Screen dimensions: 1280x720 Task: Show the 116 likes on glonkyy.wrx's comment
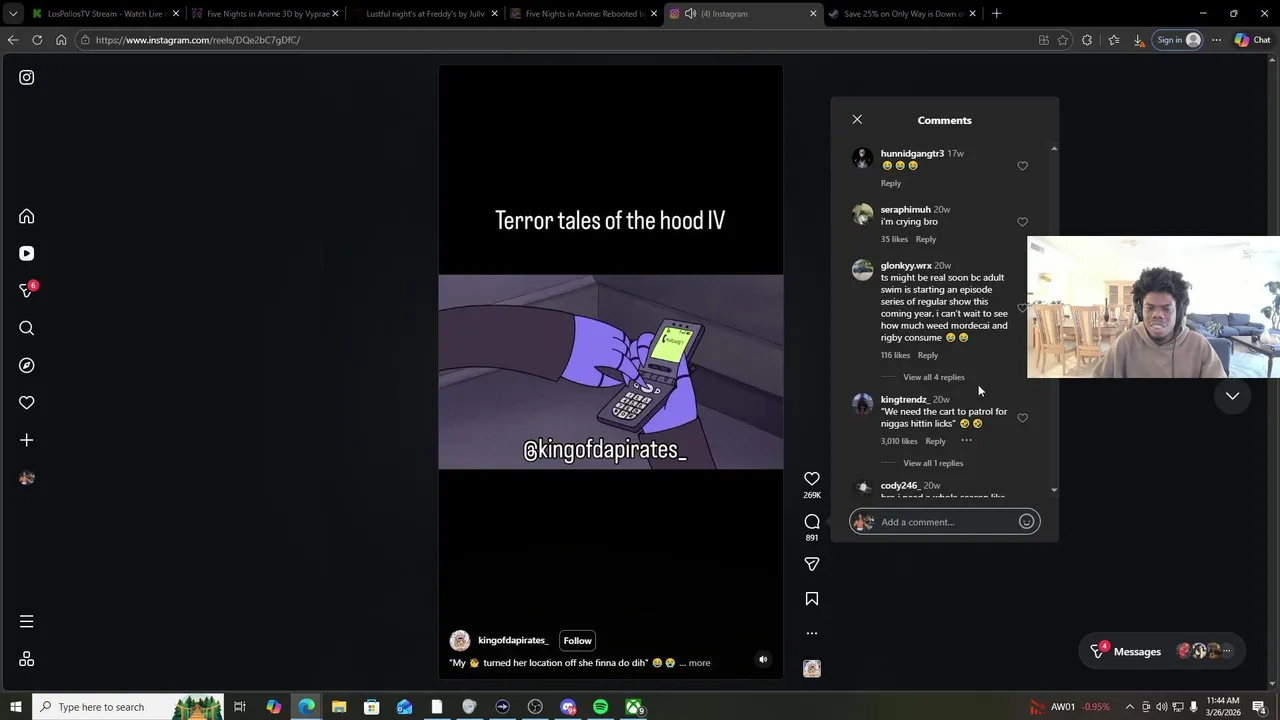click(x=895, y=356)
